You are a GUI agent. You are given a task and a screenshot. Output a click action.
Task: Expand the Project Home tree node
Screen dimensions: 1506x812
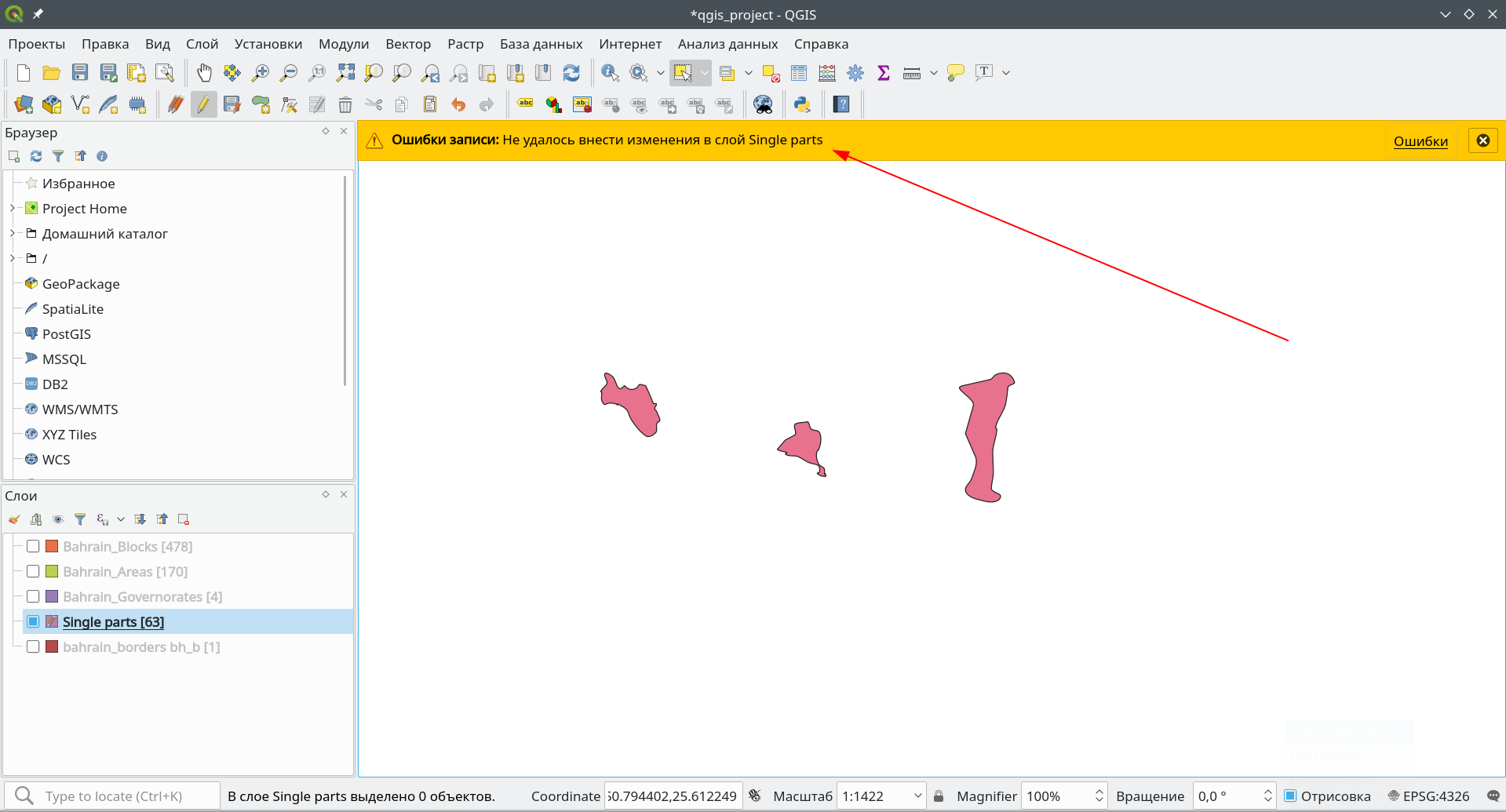(12, 208)
